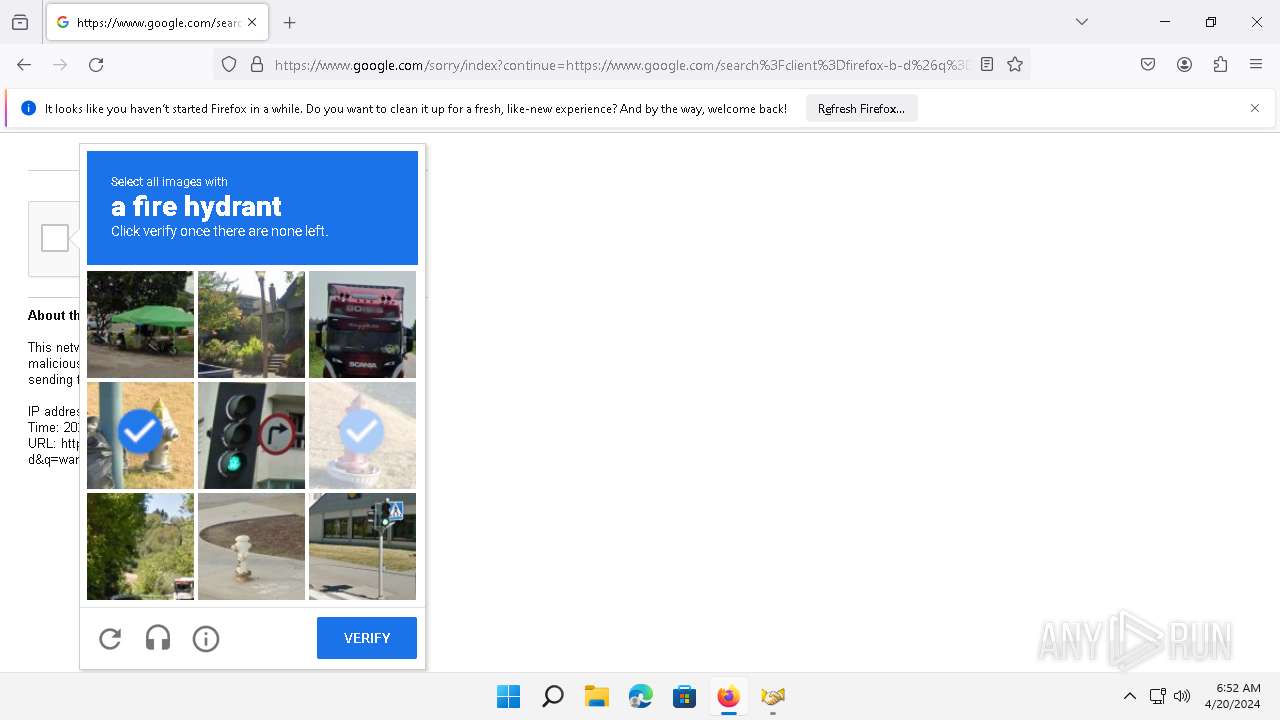
Task: Focus the URL address bar
Action: [x=620, y=64]
